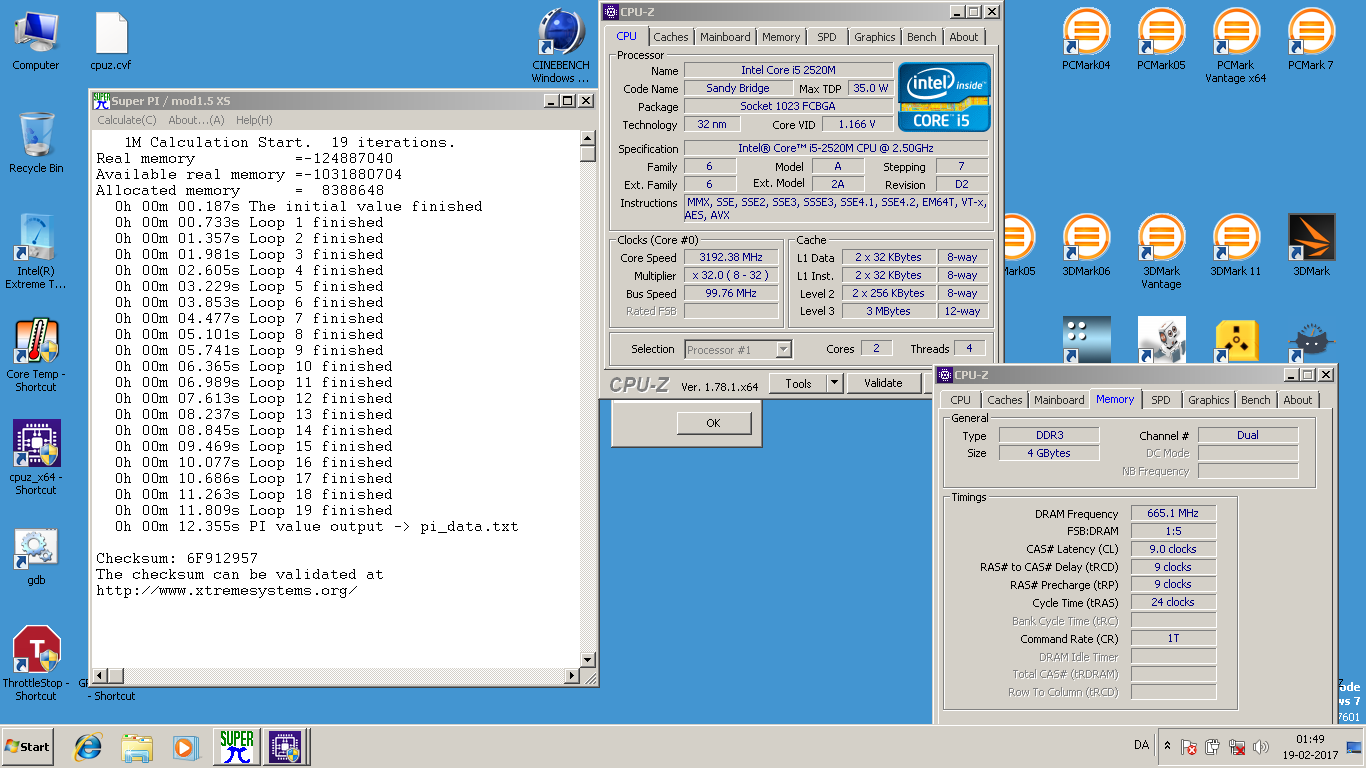Click the OK button below CPU-Z
The image size is (1366, 768).
713,423
